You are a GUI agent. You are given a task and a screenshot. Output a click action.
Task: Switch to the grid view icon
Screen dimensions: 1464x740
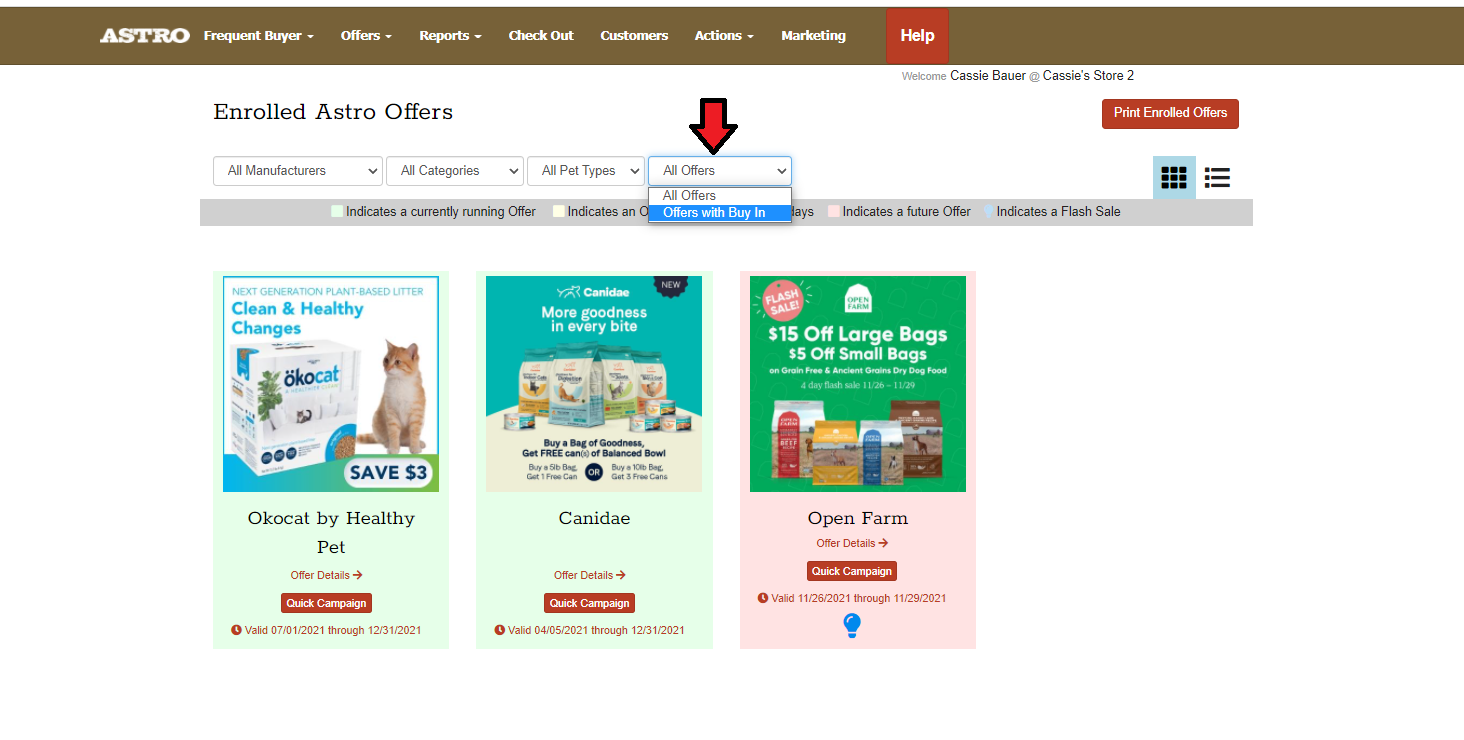1174,178
